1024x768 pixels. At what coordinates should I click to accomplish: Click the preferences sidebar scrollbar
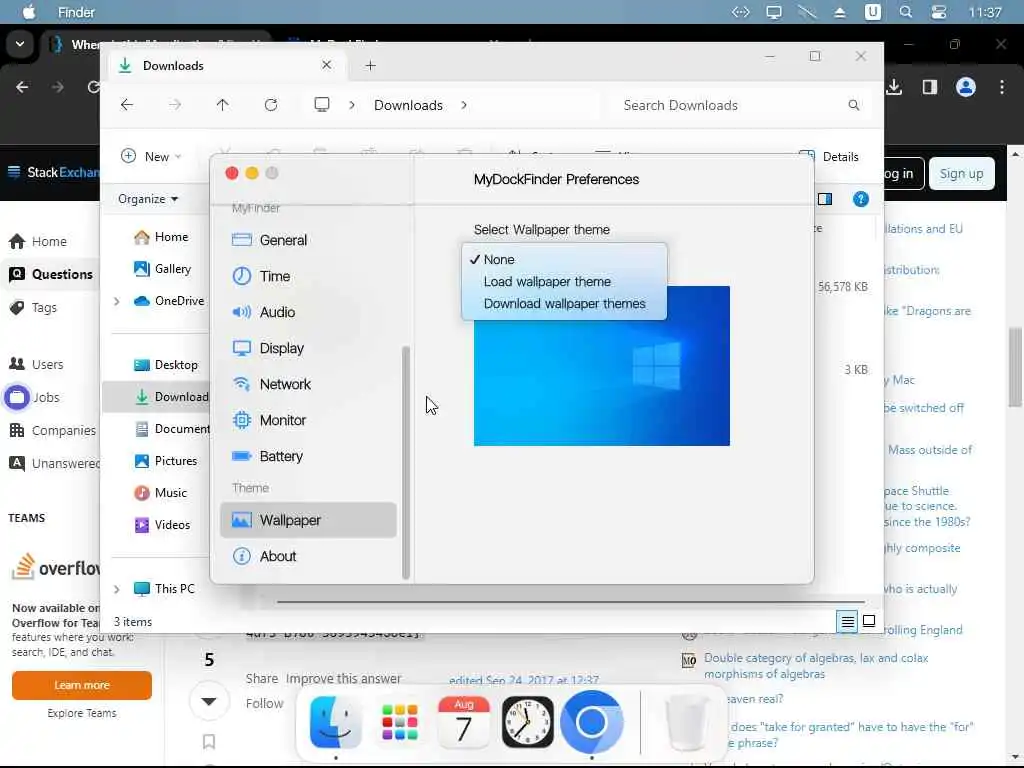pos(406,462)
